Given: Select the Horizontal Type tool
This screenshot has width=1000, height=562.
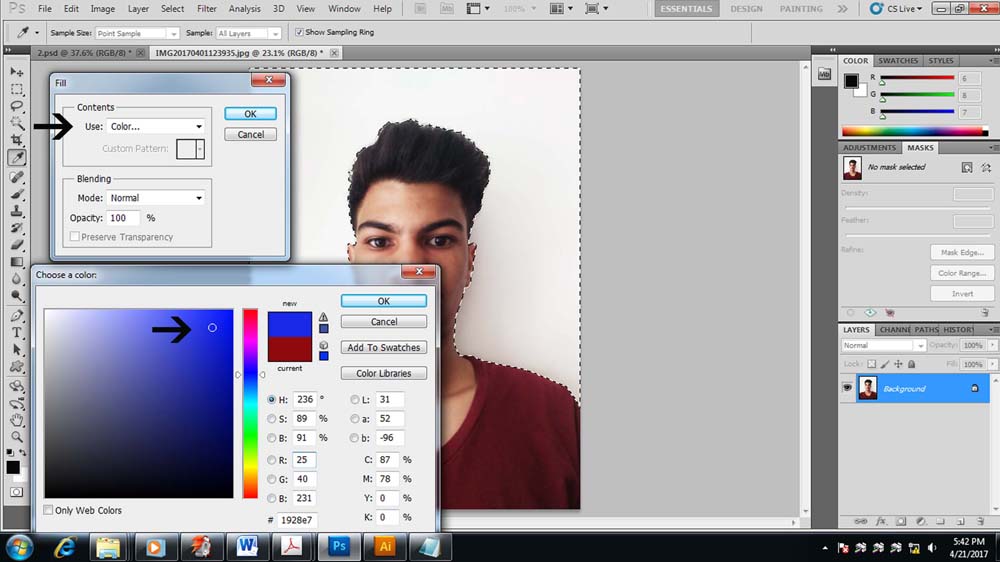Looking at the screenshot, I should pos(17,332).
